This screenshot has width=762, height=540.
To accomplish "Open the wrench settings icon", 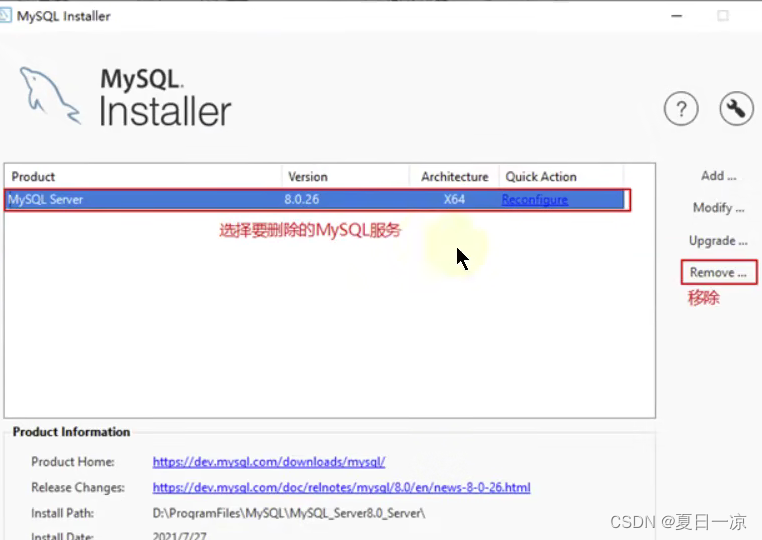I will tap(736, 108).
